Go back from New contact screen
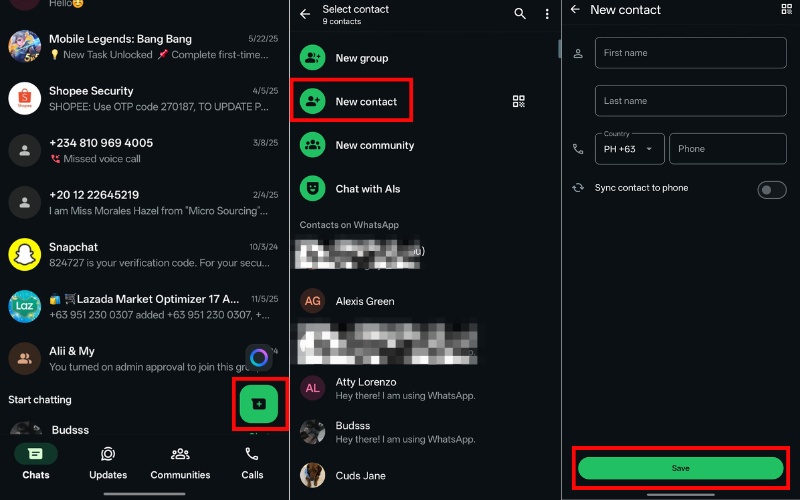Image resolution: width=800 pixels, height=500 pixels. 574,10
